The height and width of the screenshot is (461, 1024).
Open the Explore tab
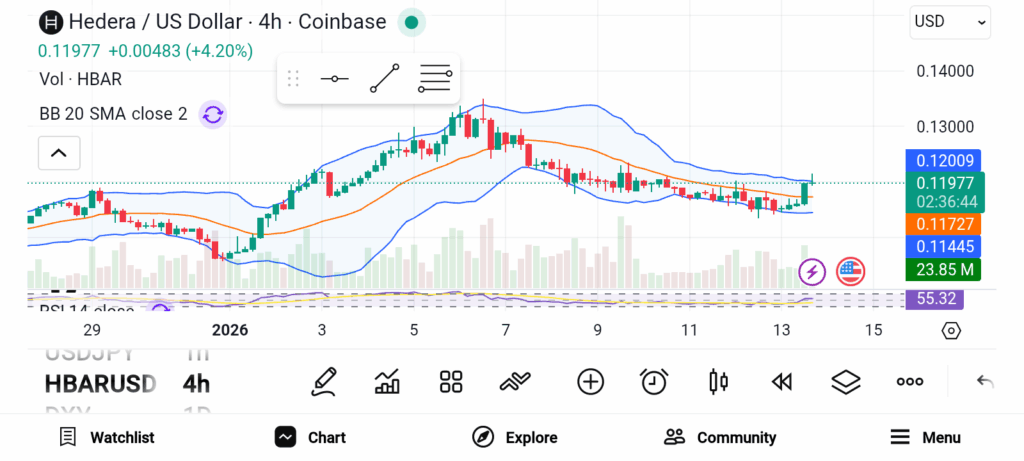(515, 437)
